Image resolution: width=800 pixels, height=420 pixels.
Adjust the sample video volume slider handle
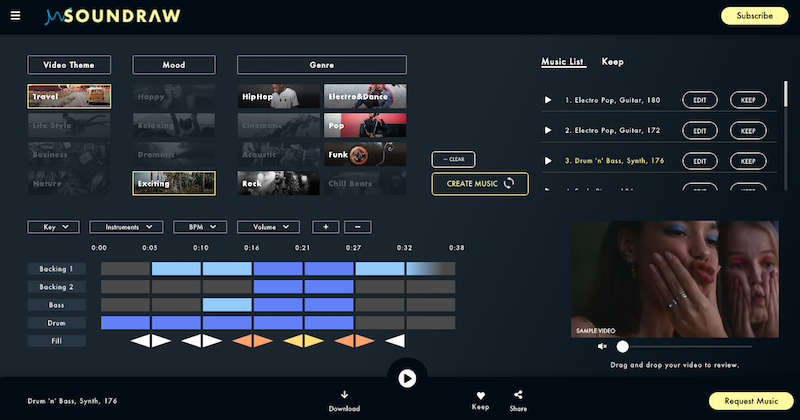tap(622, 347)
